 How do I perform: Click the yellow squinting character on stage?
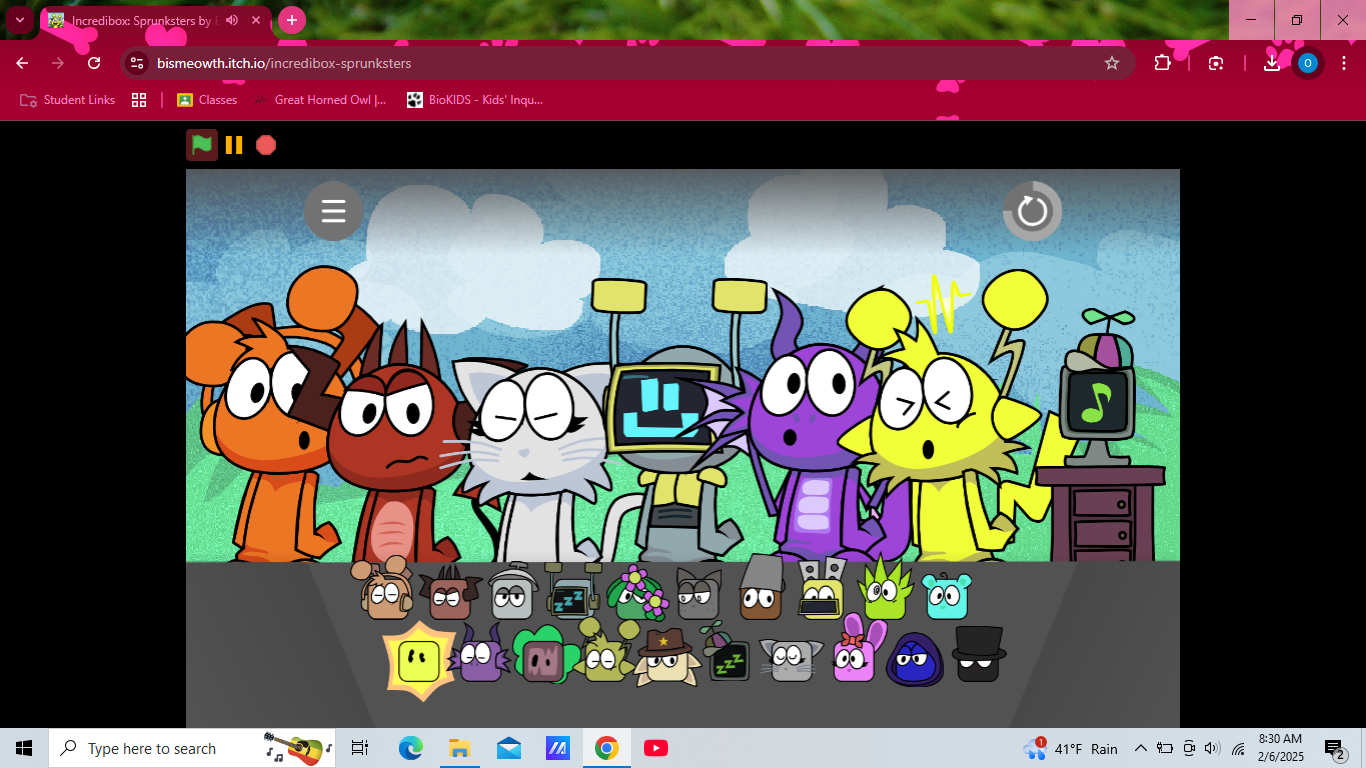tap(935, 430)
